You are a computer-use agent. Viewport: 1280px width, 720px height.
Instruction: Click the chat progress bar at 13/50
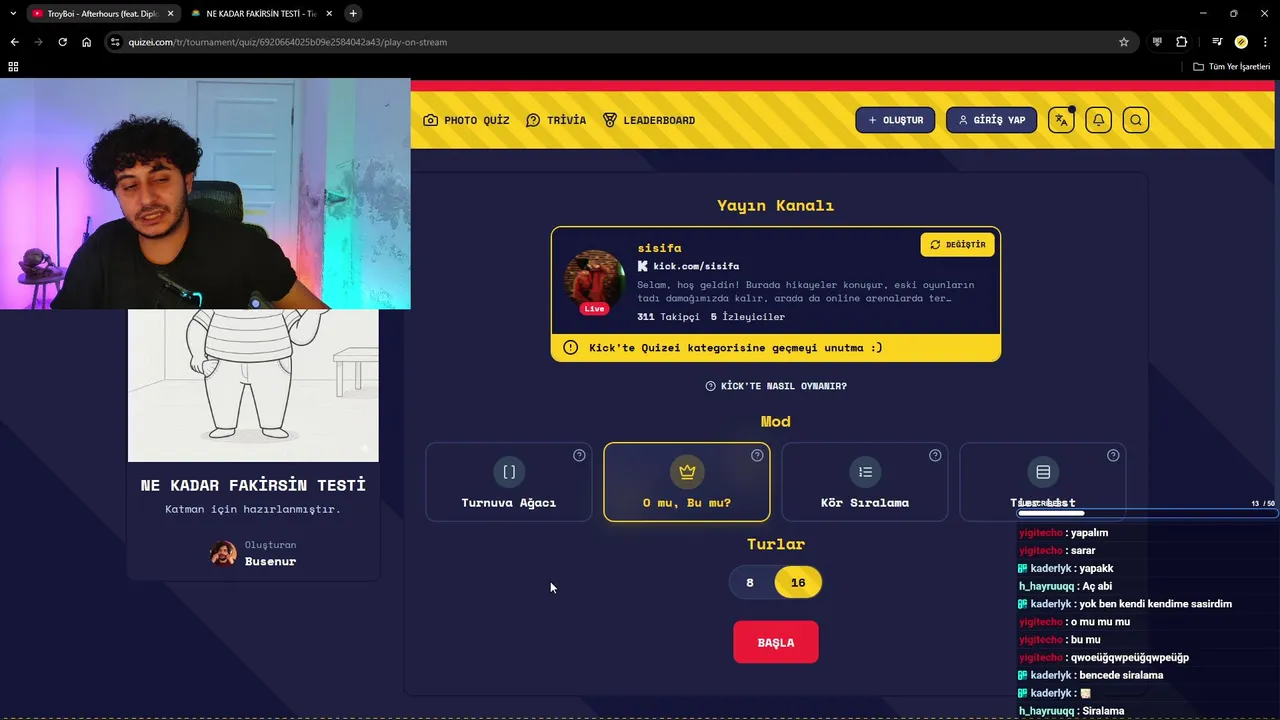pos(1146,514)
